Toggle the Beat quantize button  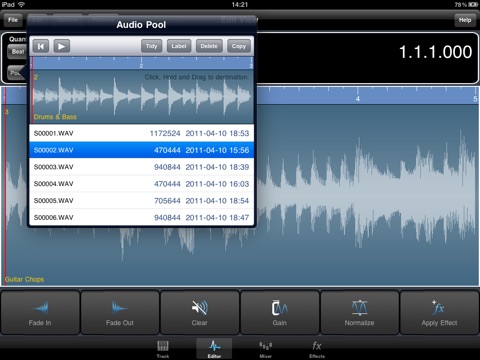point(17,52)
